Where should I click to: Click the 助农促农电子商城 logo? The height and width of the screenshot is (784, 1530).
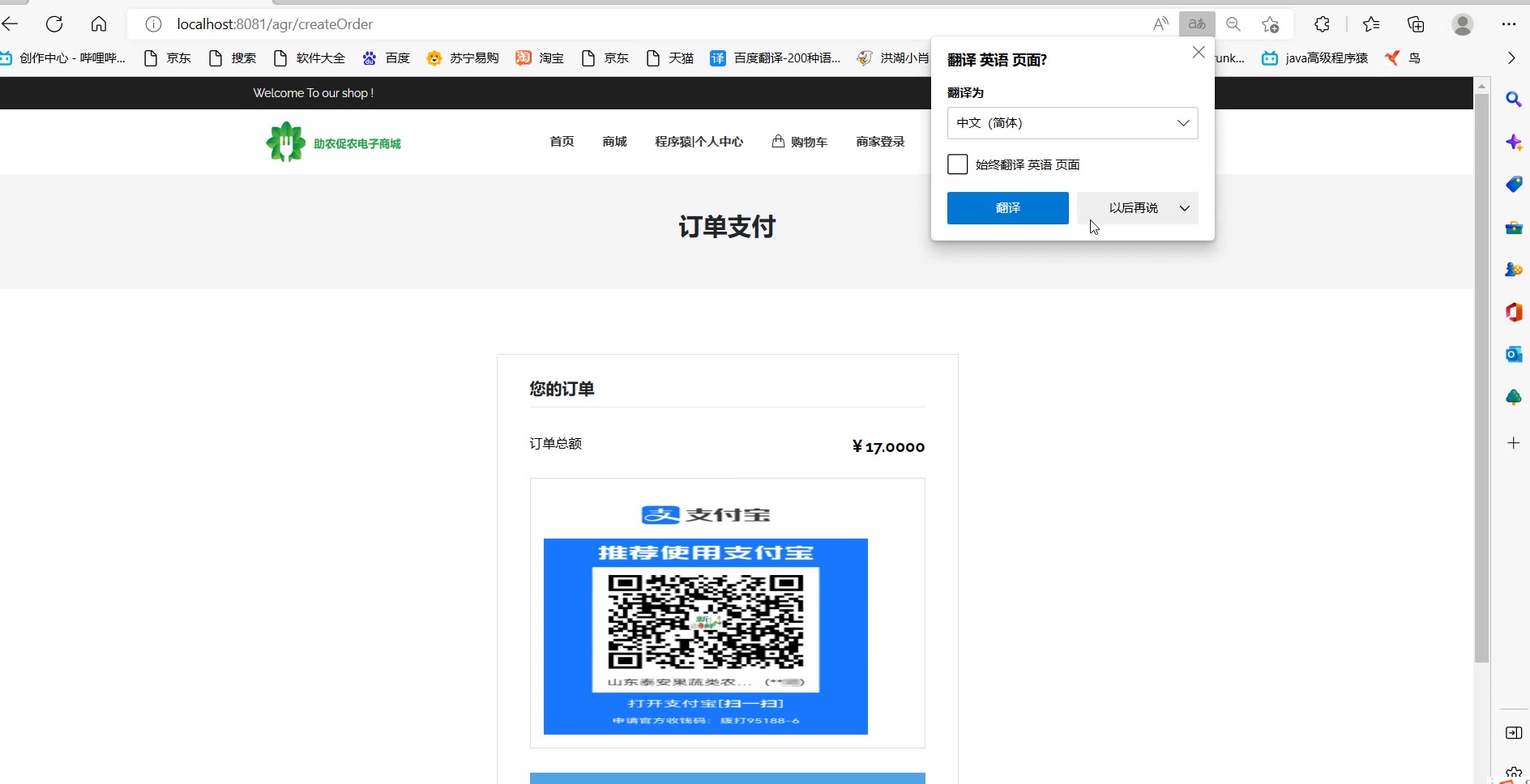point(333,143)
